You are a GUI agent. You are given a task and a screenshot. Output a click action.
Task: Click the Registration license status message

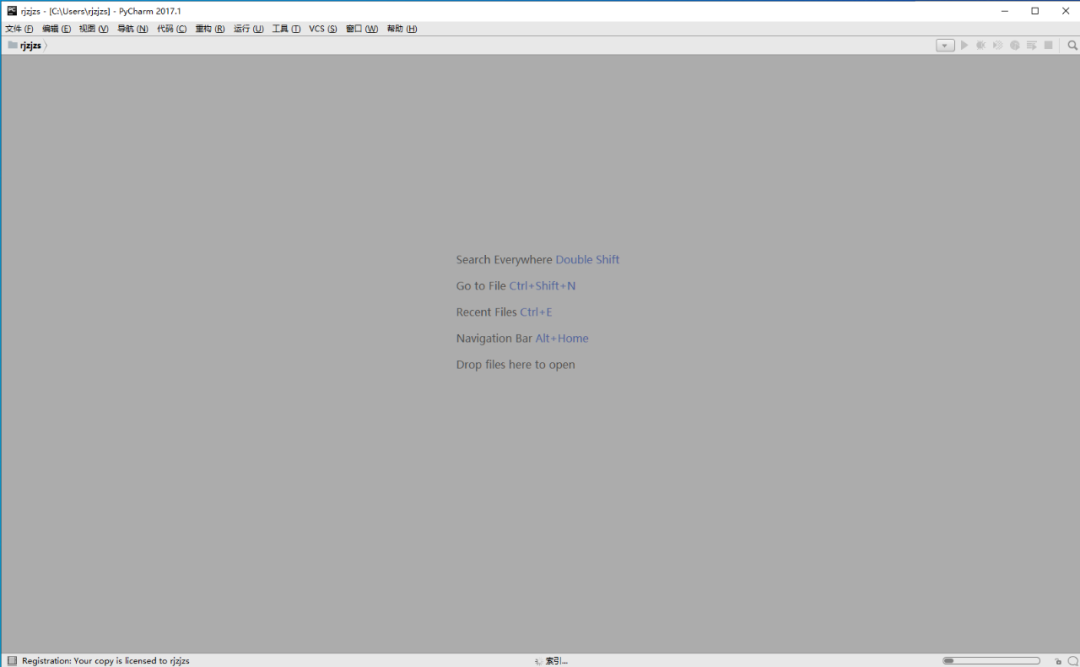pyautogui.click(x=105, y=661)
